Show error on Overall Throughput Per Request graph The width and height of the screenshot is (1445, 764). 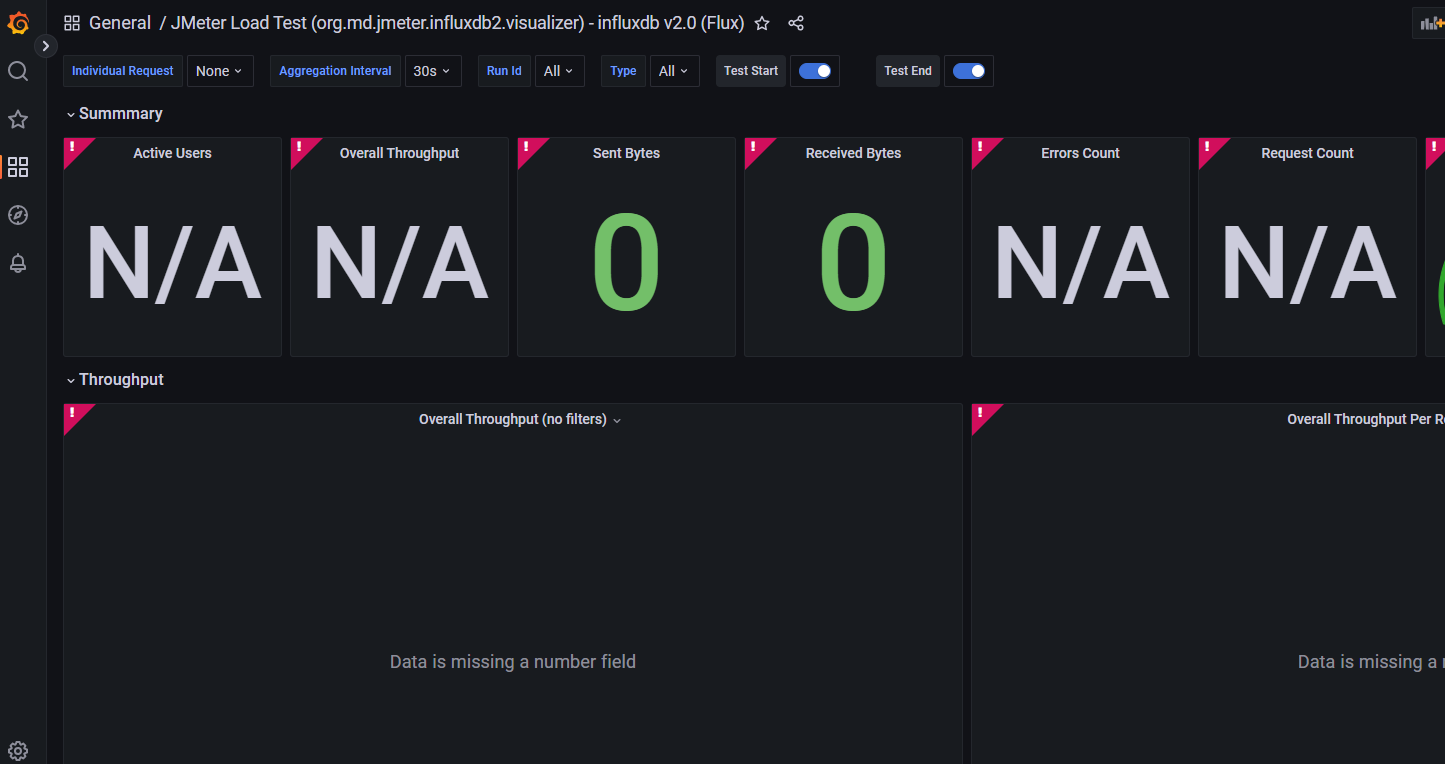[982, 414]
